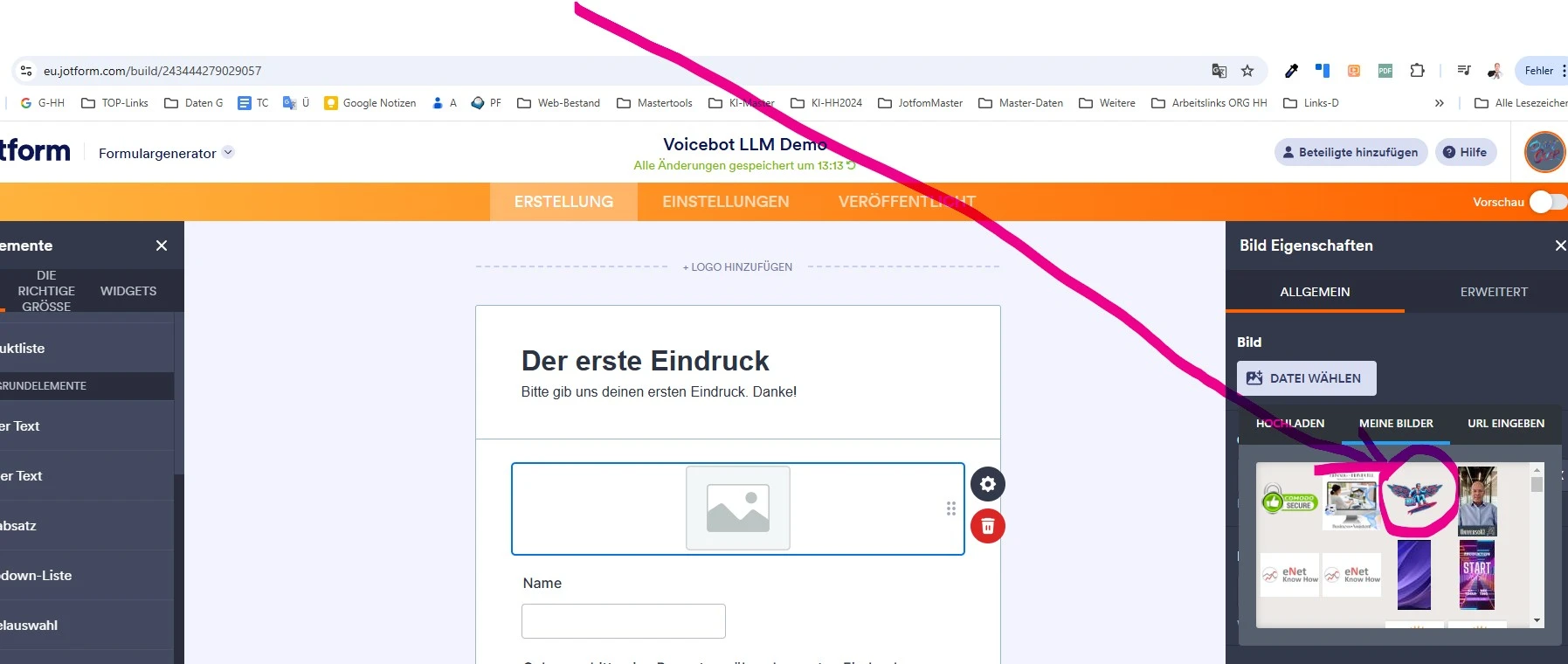Open the green PDF extension icon

1385,71
